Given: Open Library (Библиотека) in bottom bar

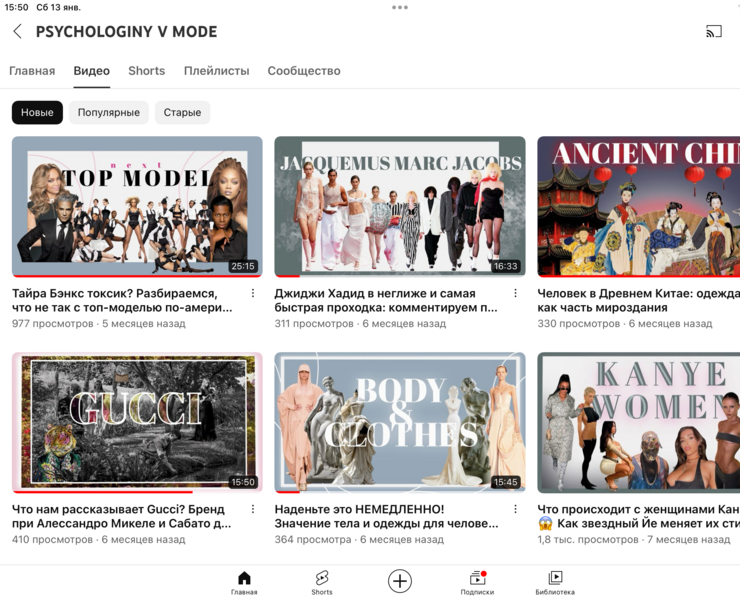Looking at the screenshot, I should tap(555, 582).
